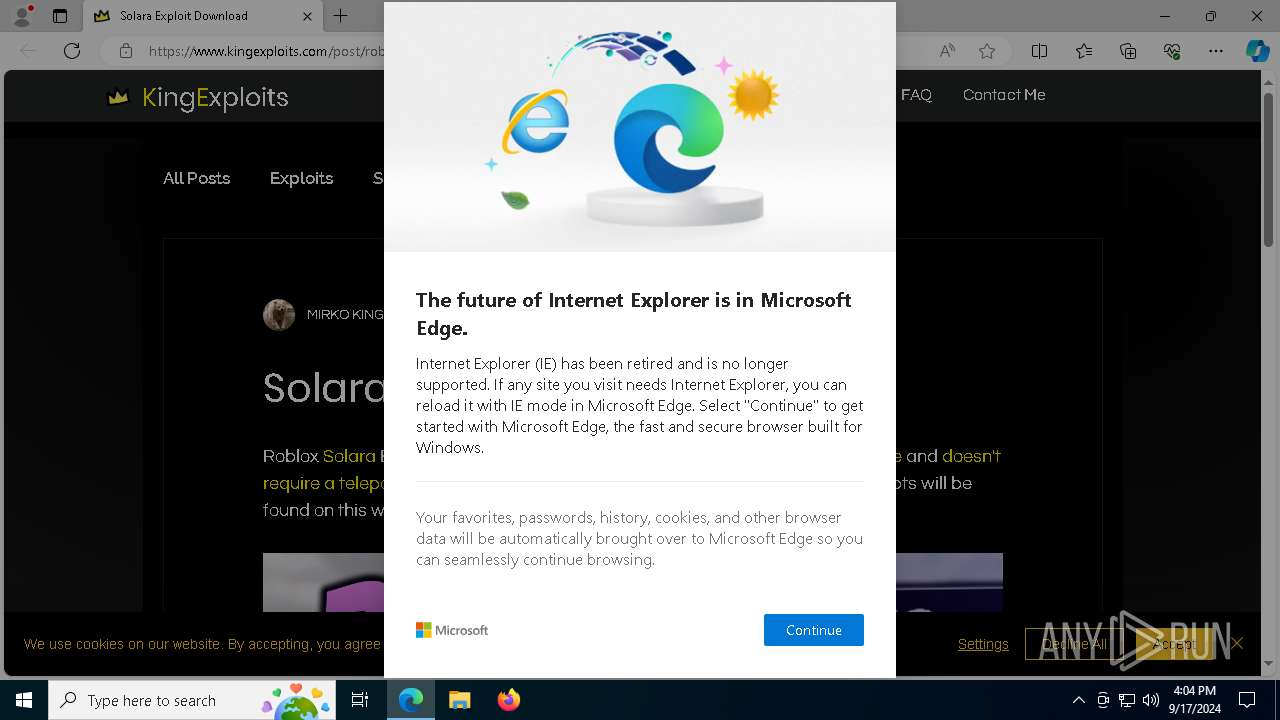Add this page to favorites star
The image size is (1280, 720).
tap(987, 51)
